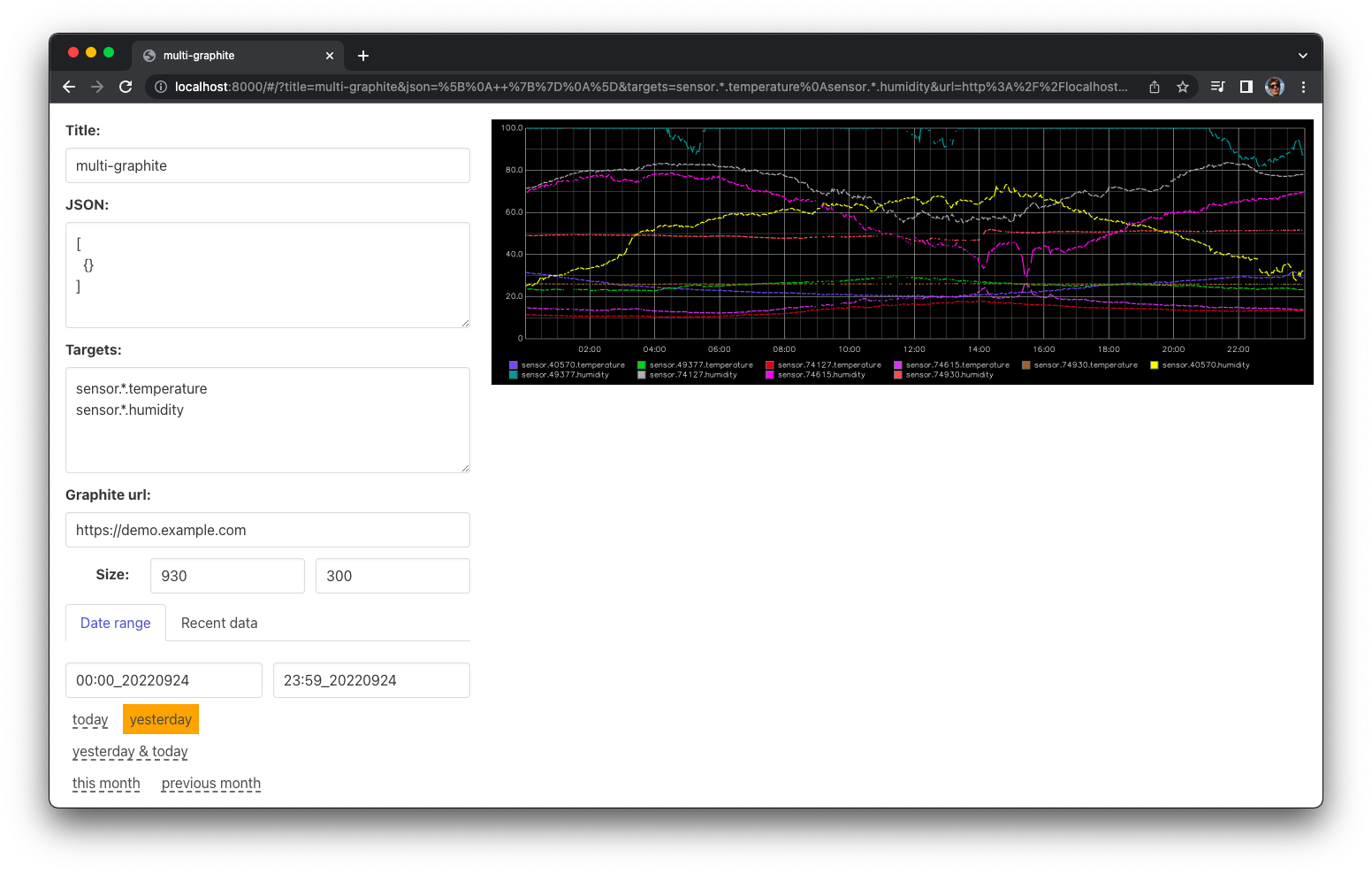Image resolution: width=1372 pixels, height=873 pixels.
Task: Switch to the Recent data tab
Action: coord(219,623)
